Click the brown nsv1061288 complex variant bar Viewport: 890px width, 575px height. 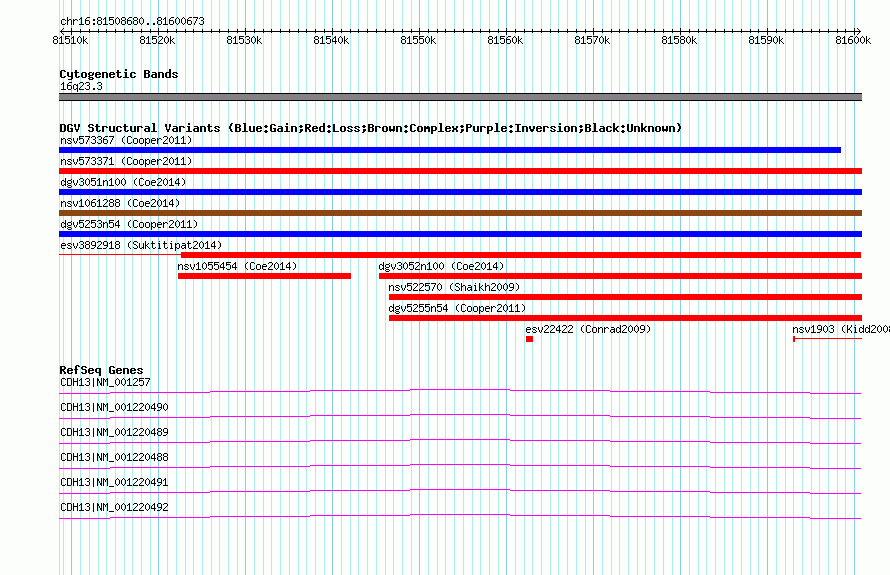pos(460,213)
